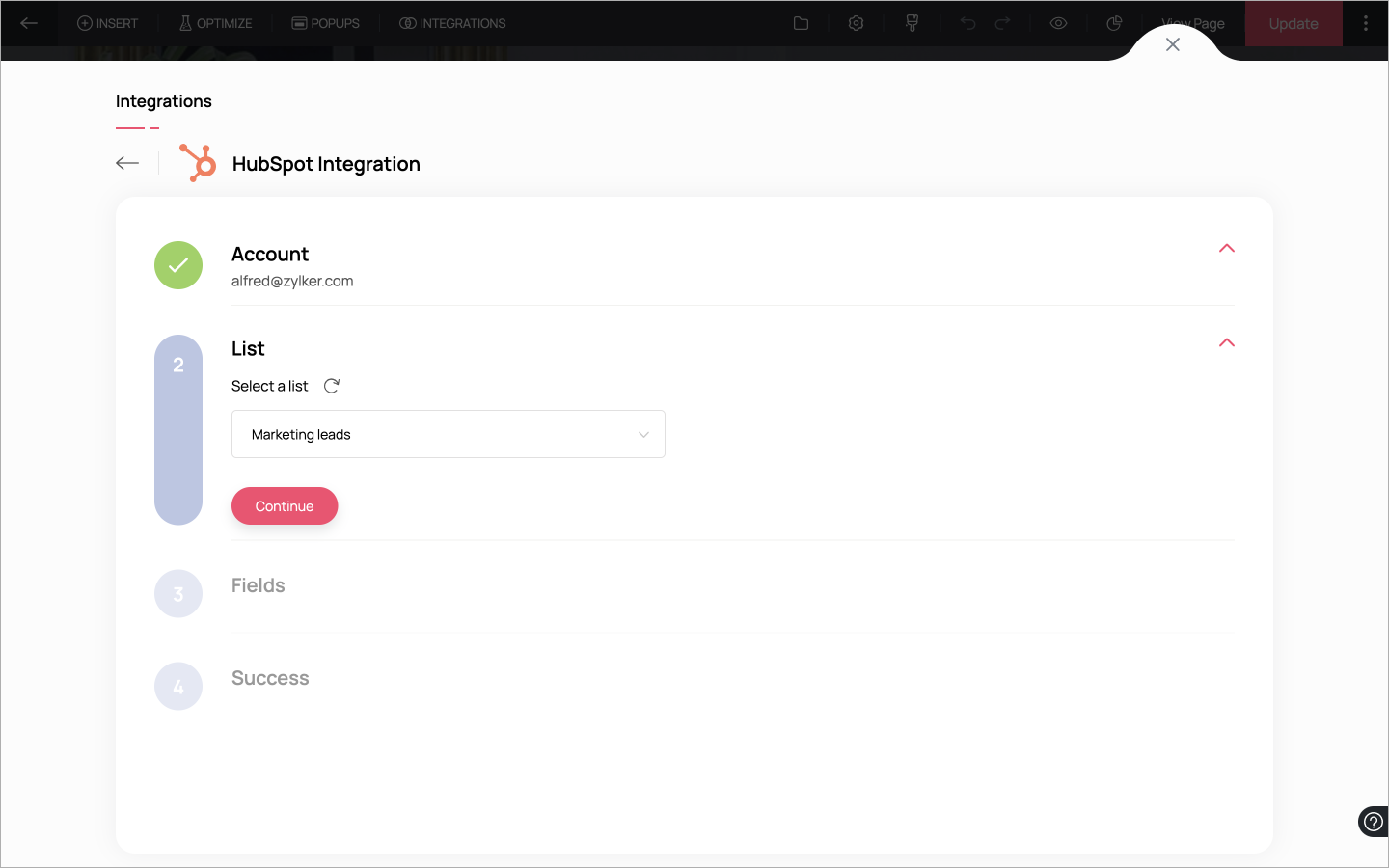Open the Popups menu

point(326,23)
